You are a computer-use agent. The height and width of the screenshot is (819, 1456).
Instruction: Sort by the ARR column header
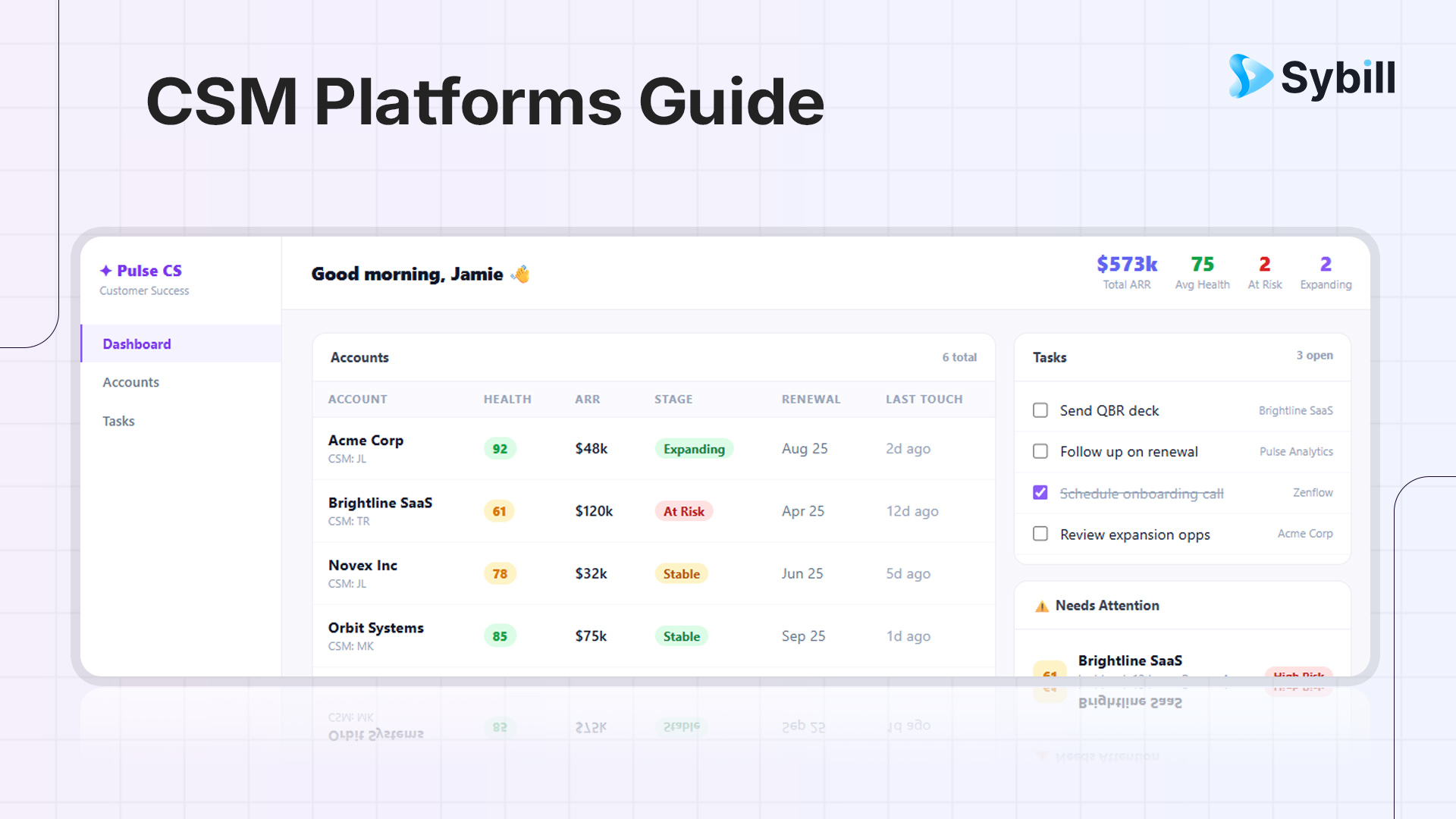[x=587, y=399]
